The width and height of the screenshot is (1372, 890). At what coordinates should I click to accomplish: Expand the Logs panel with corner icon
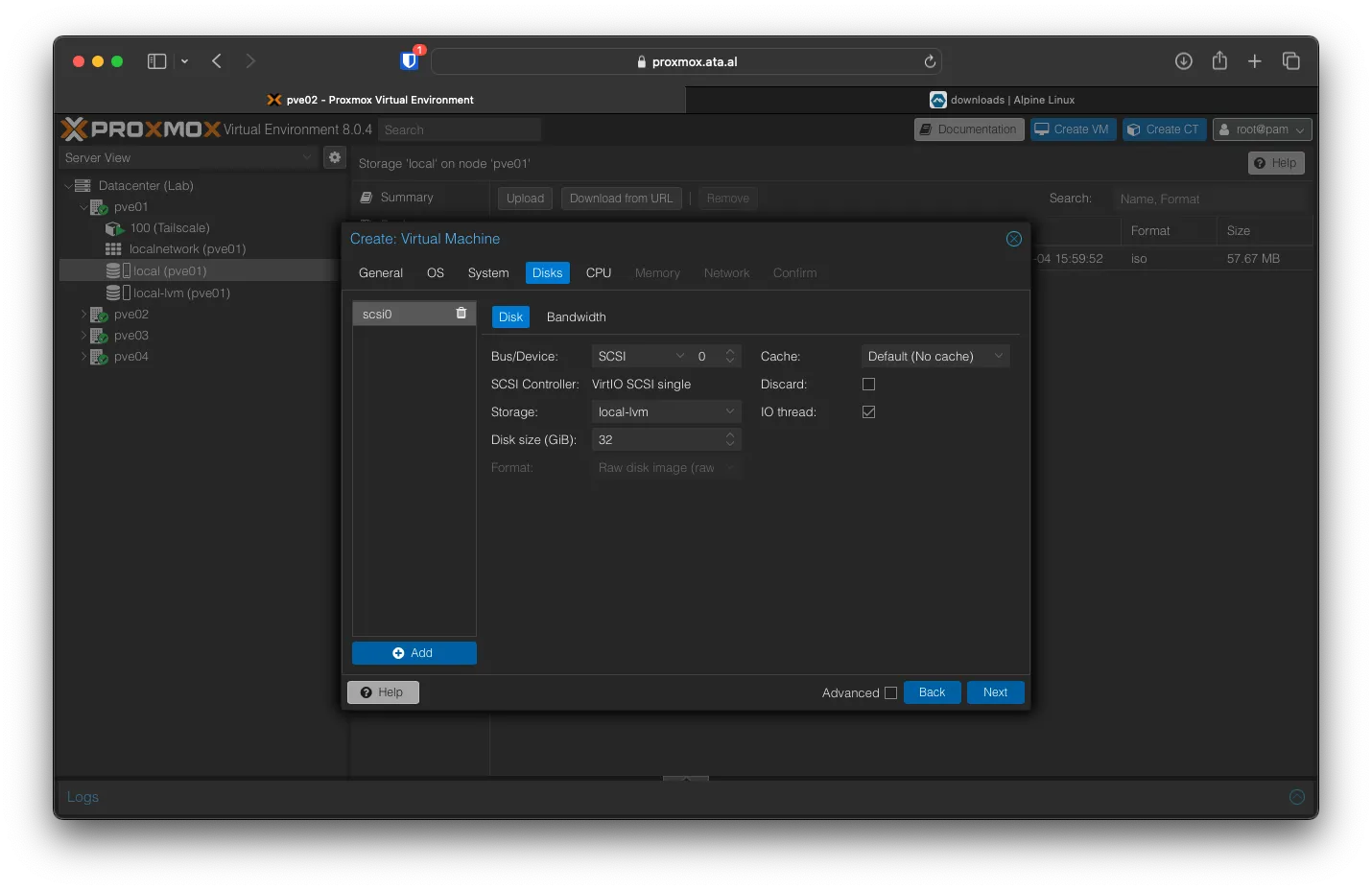point(1297,797)
